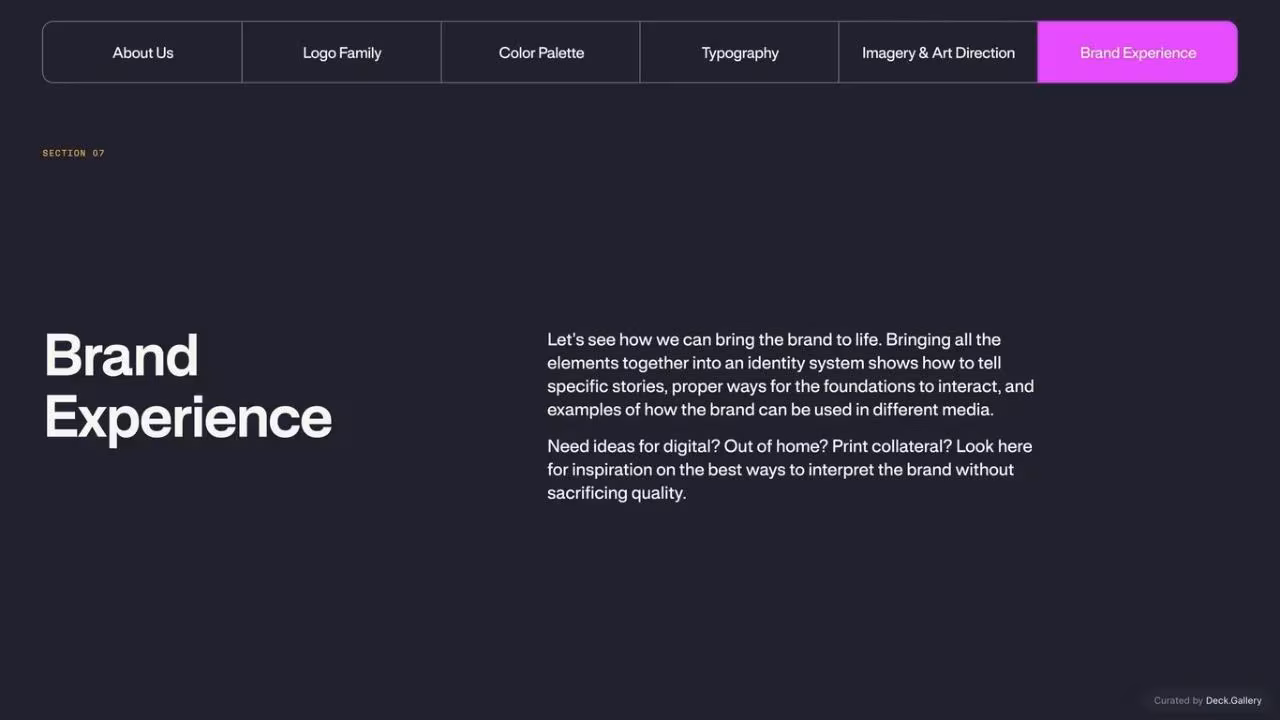Open Imagery & Art Direction tab
This screenshot has height=720, width=1280.
938,52
